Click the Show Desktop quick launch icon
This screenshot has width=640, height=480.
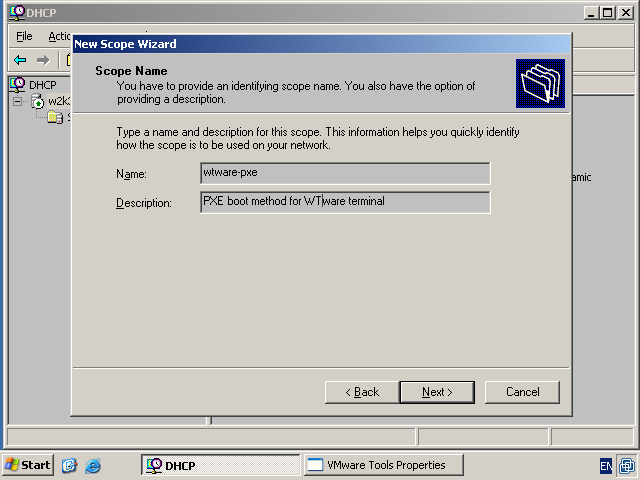click(69, 465)
